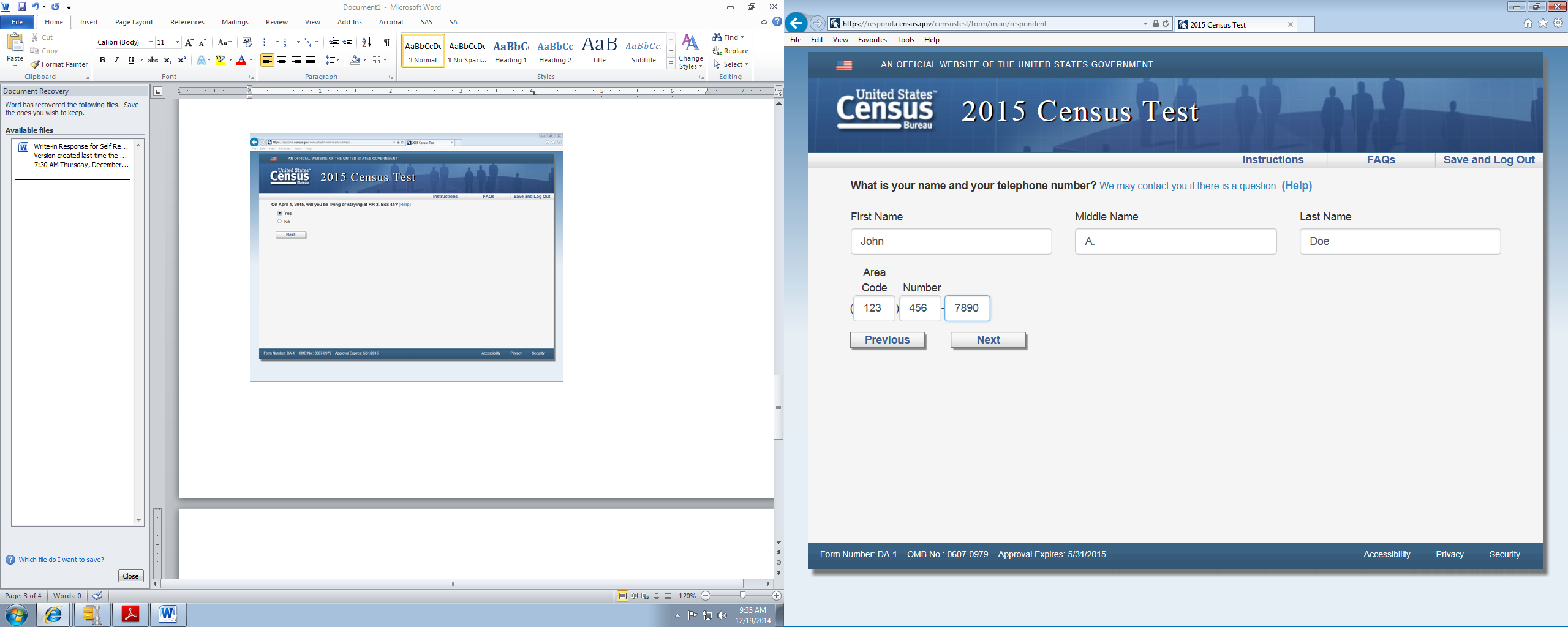The height and width of the screenshot is (627, 1568).
Task: Open the browser home page icon
Action: tap(1528, 23)
